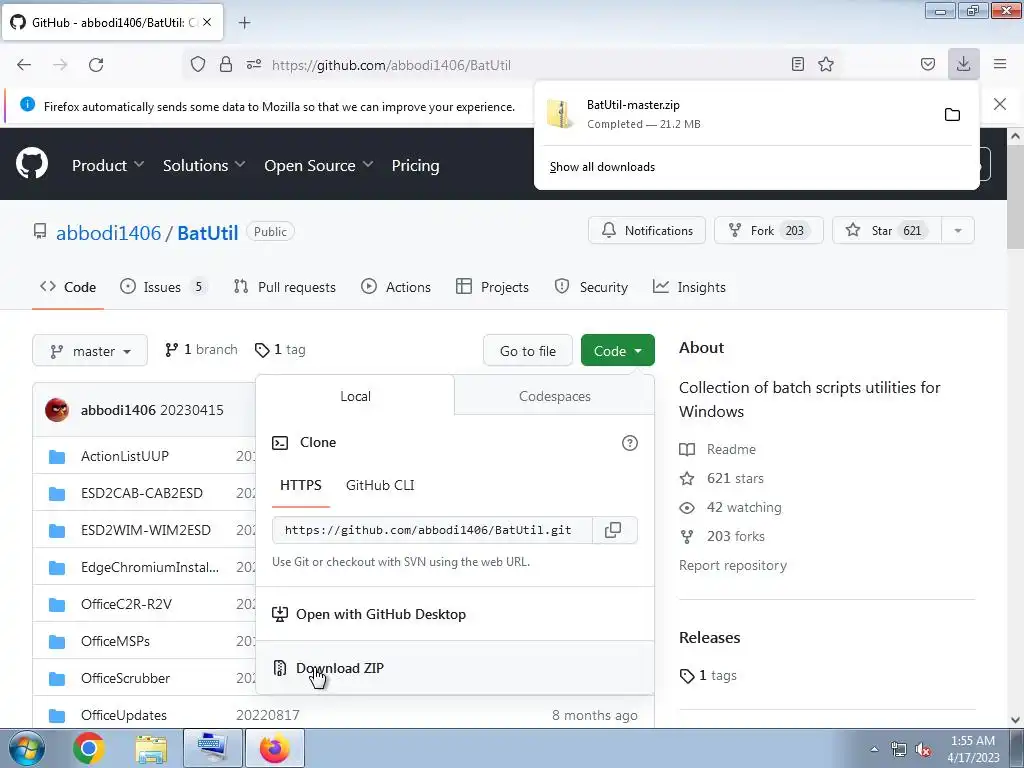
Task: Click Show all downloads
Action: 602,167
